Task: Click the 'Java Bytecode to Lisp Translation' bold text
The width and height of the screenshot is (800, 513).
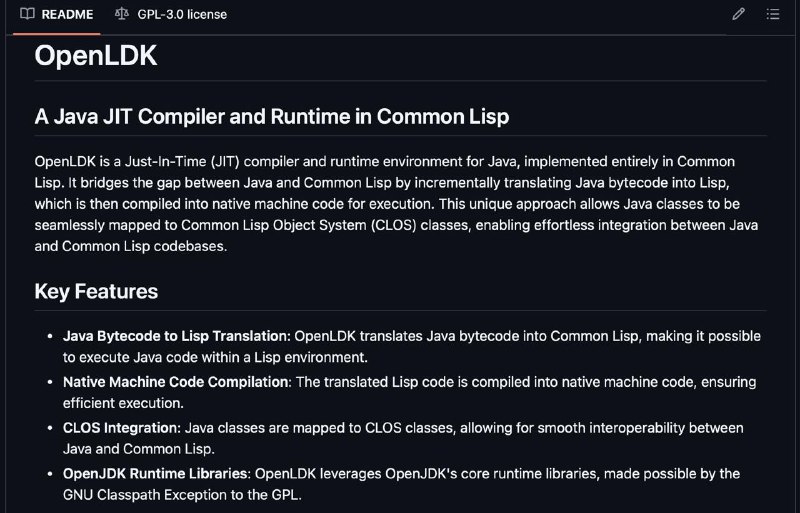Action: click(177, 336)
